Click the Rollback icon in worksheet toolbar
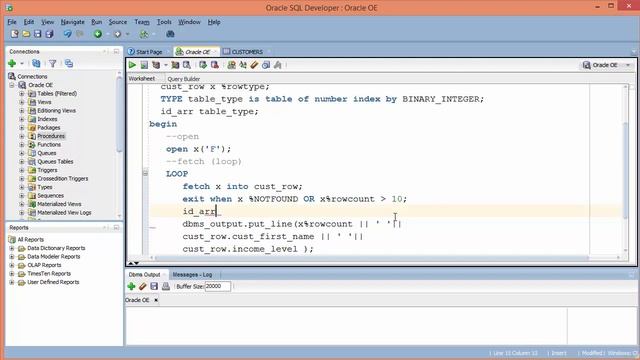Screen dimensions: 640x360 [214, 65]
